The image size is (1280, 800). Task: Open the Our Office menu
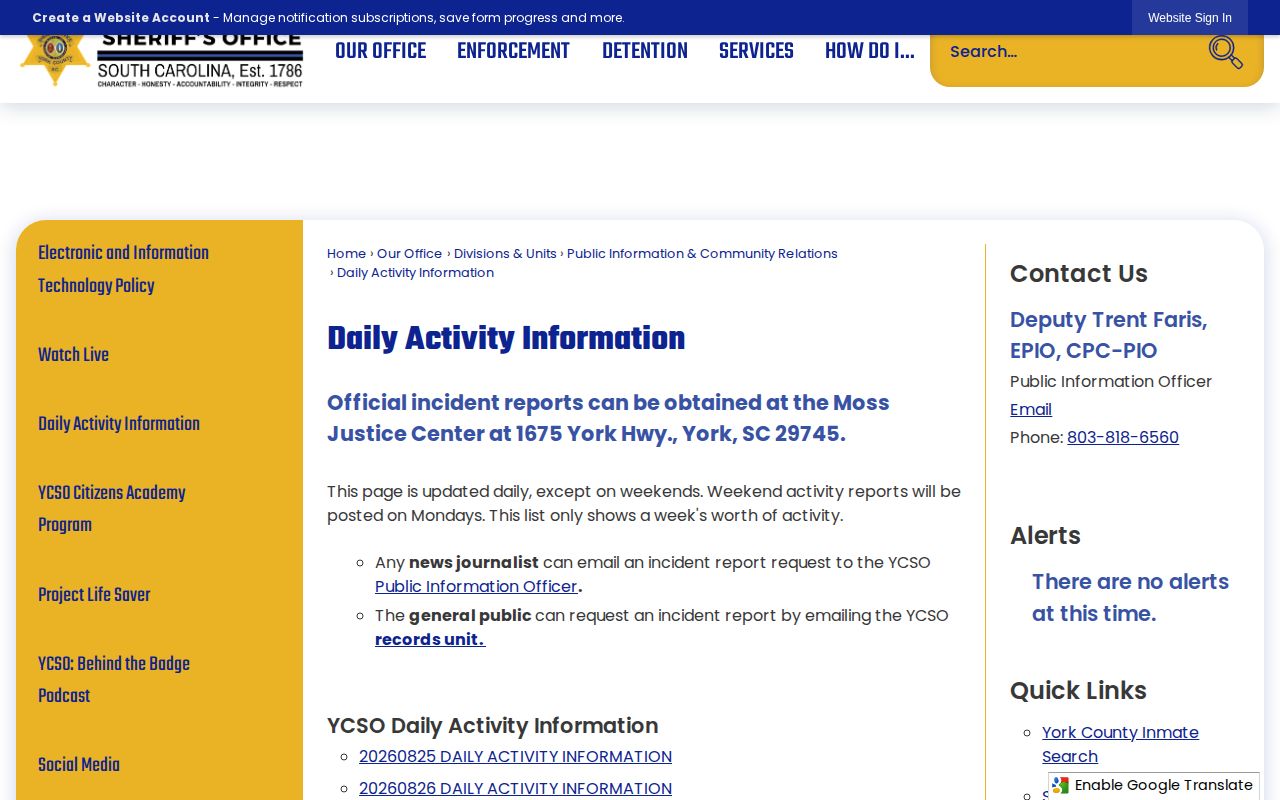pos(380,52)
